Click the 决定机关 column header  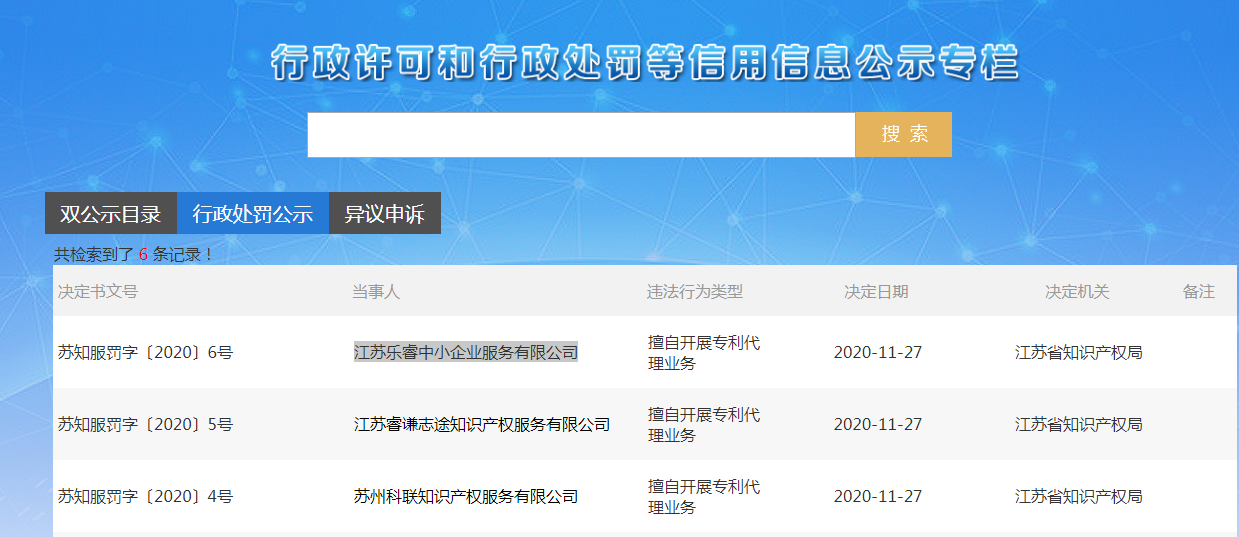pos(1078,292)
